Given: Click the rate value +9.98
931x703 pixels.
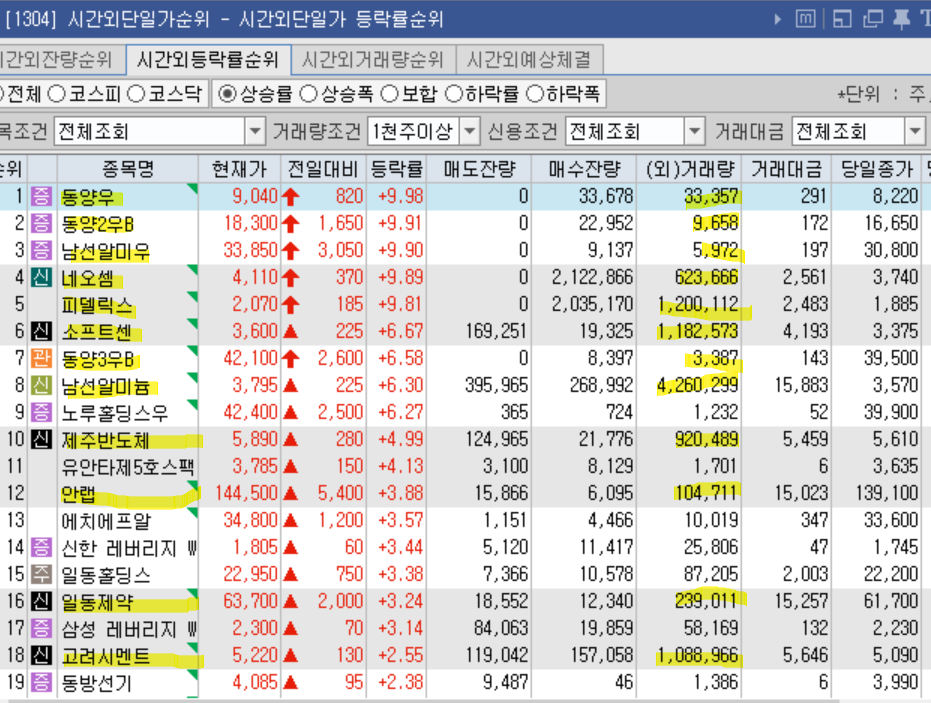Looking at the screenshot, I should (401, 197).
